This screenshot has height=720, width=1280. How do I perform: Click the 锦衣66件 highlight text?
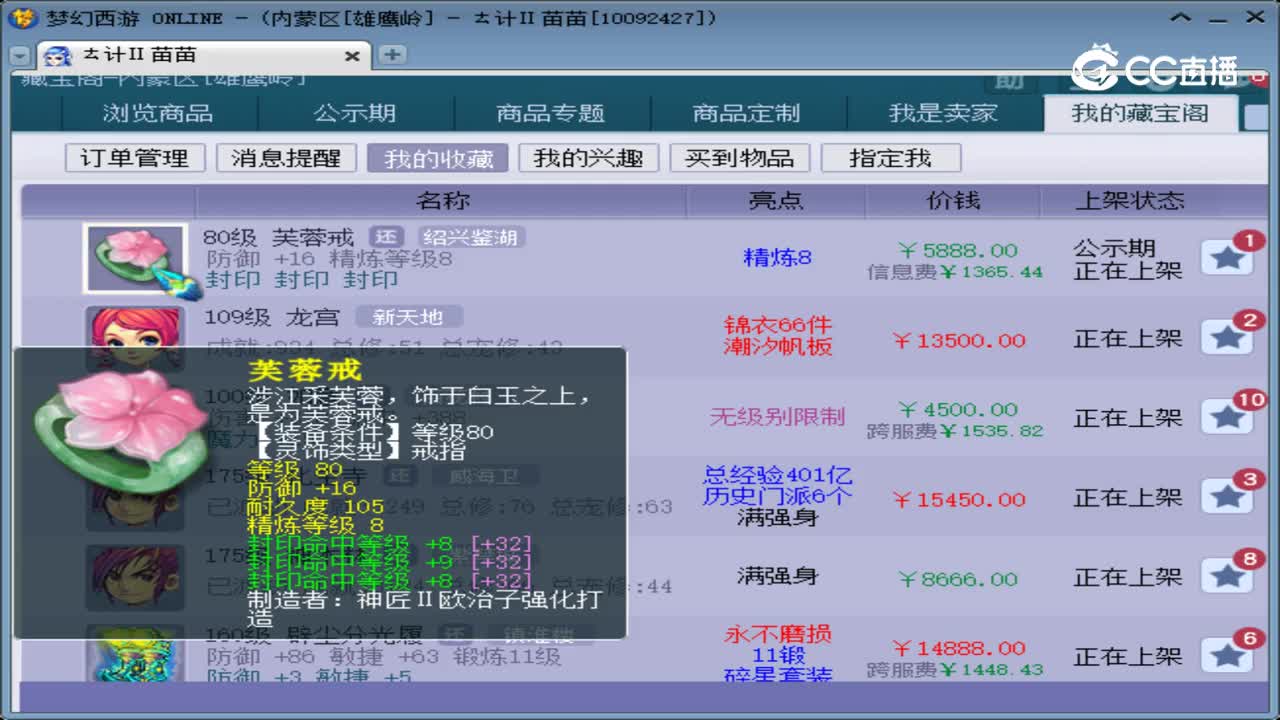[x=777, y=325]
